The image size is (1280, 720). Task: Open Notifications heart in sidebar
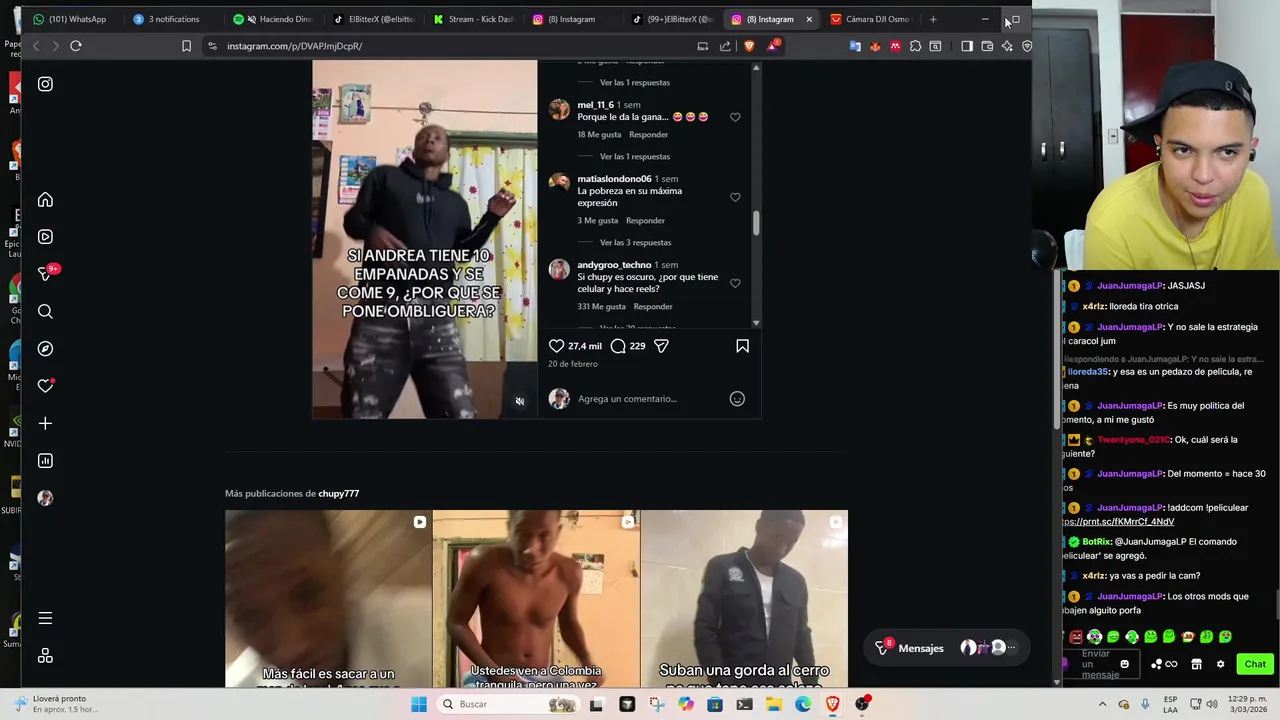(x=45, y=386)
